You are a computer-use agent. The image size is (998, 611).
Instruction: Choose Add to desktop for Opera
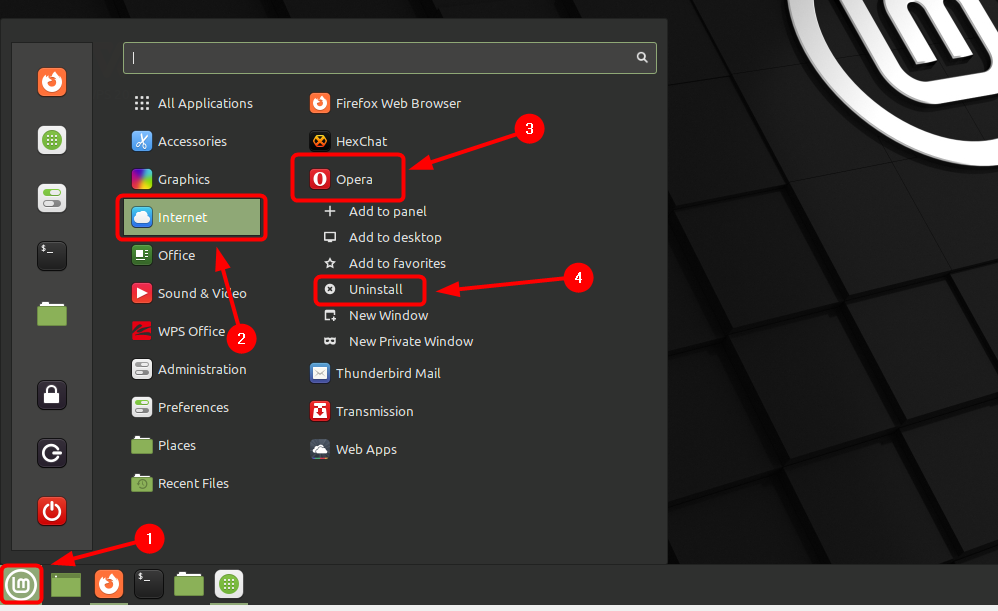[x=383, y=237]
